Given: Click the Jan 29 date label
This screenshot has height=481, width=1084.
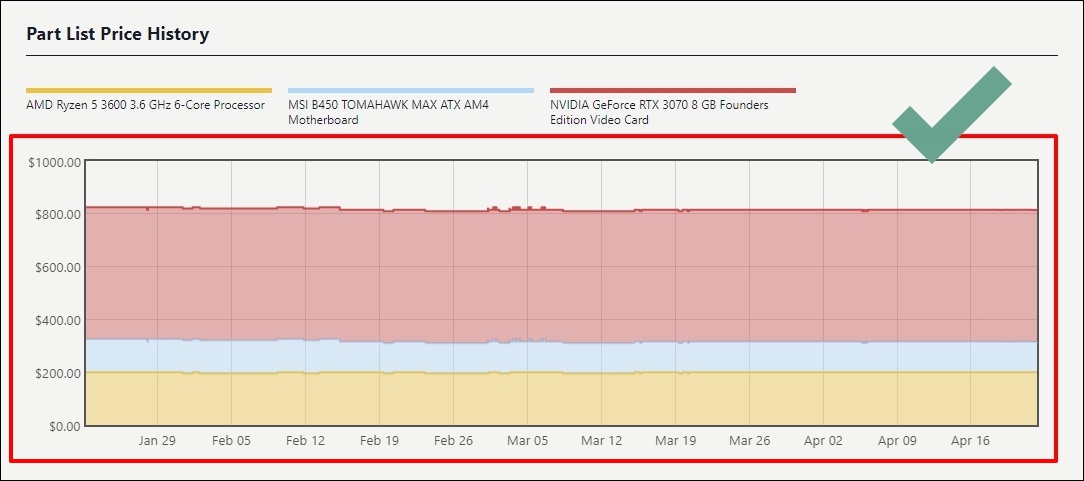Looking at the screenshot, I should point(158,441).
